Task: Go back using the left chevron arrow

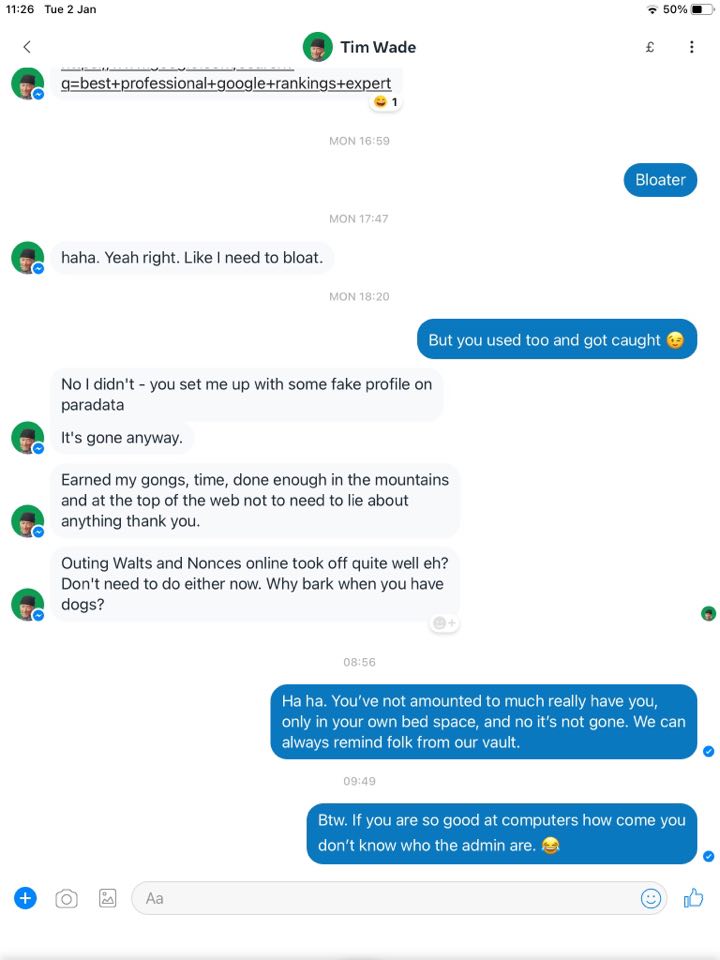Action: (x=27, y=47)
